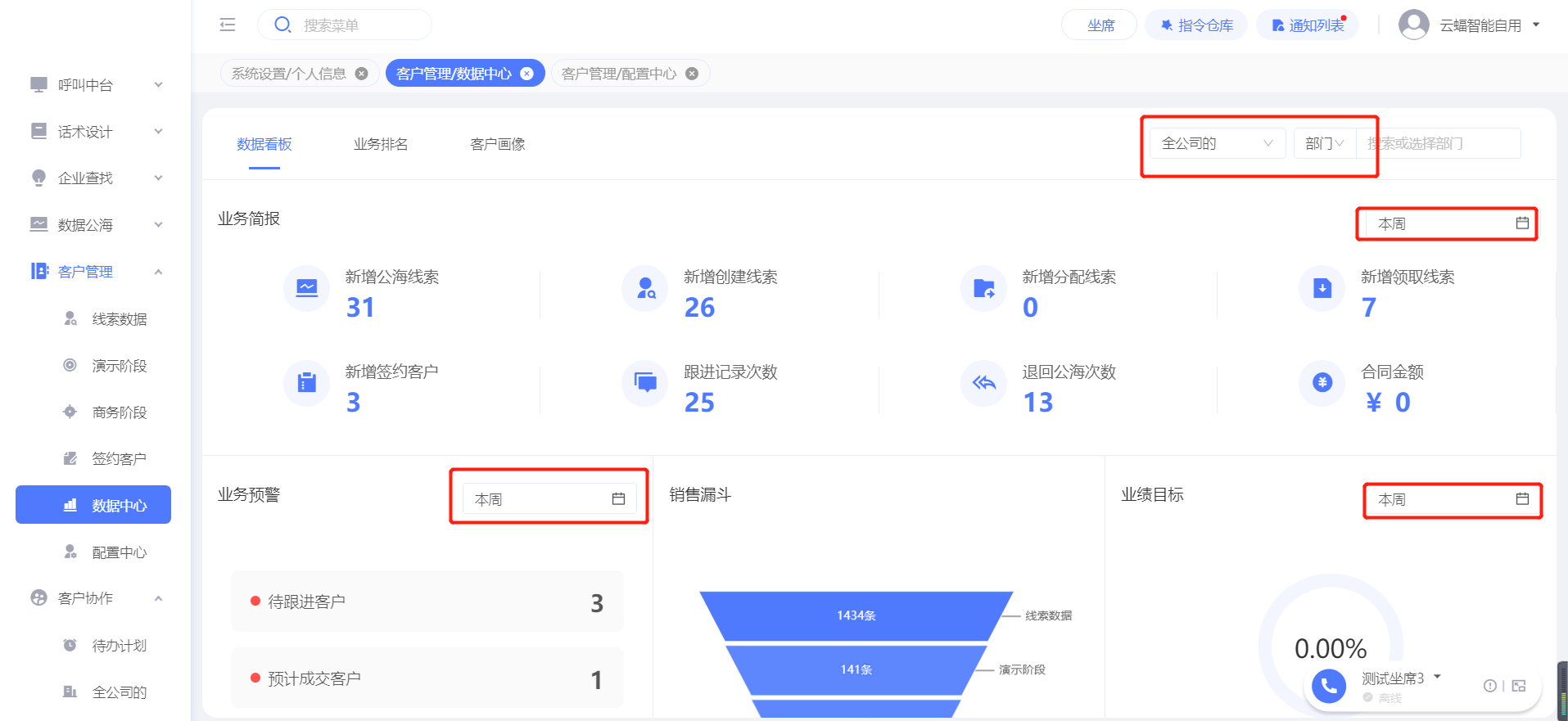Viewport: 1568px width, 721px height.
Task: Click the 新增签约客户 clipboard icon
Action: tap(306, 383)
